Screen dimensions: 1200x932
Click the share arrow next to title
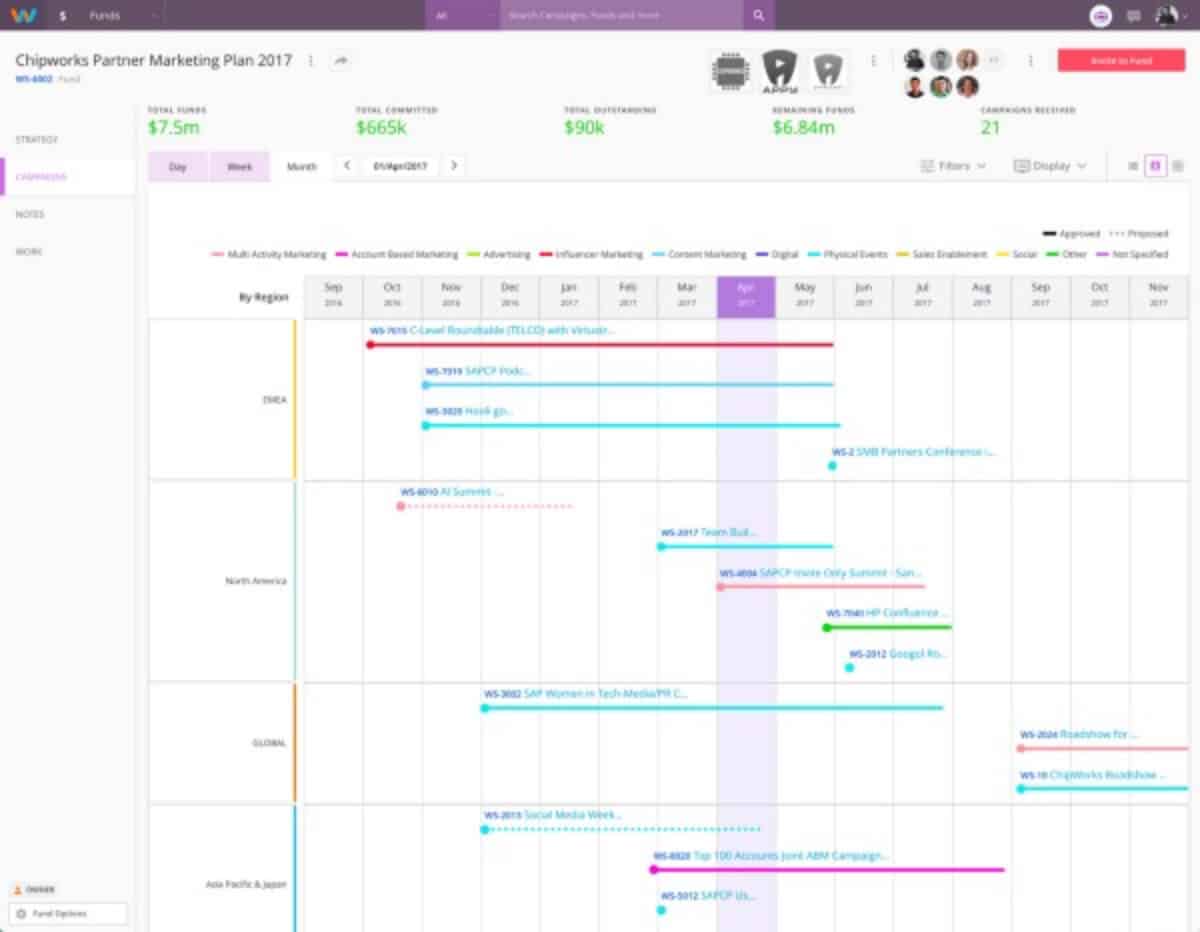point(341,61)
